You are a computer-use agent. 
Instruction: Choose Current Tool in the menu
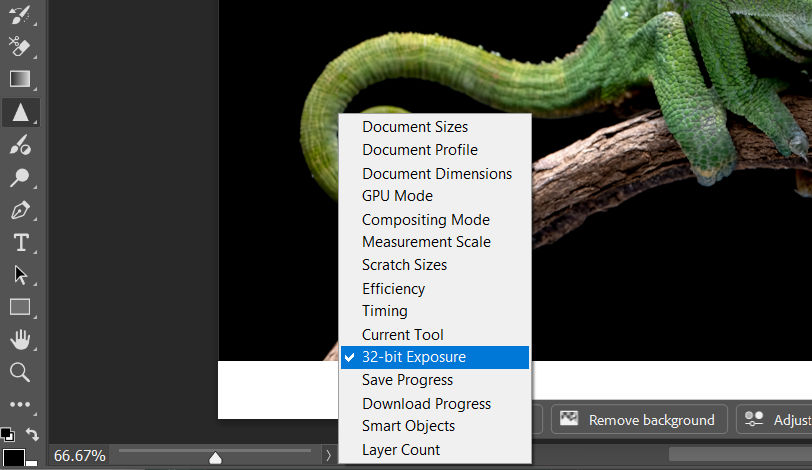435,335
